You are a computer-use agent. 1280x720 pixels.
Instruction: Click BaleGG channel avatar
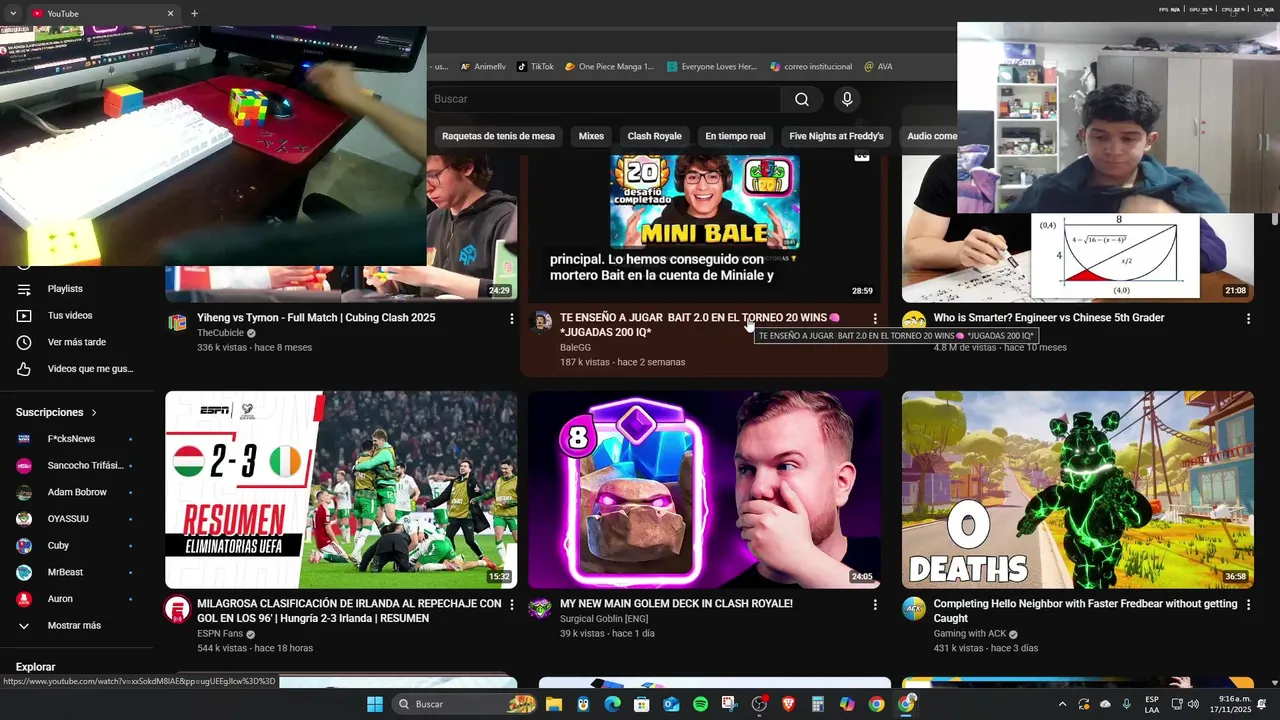click(541, 322)
